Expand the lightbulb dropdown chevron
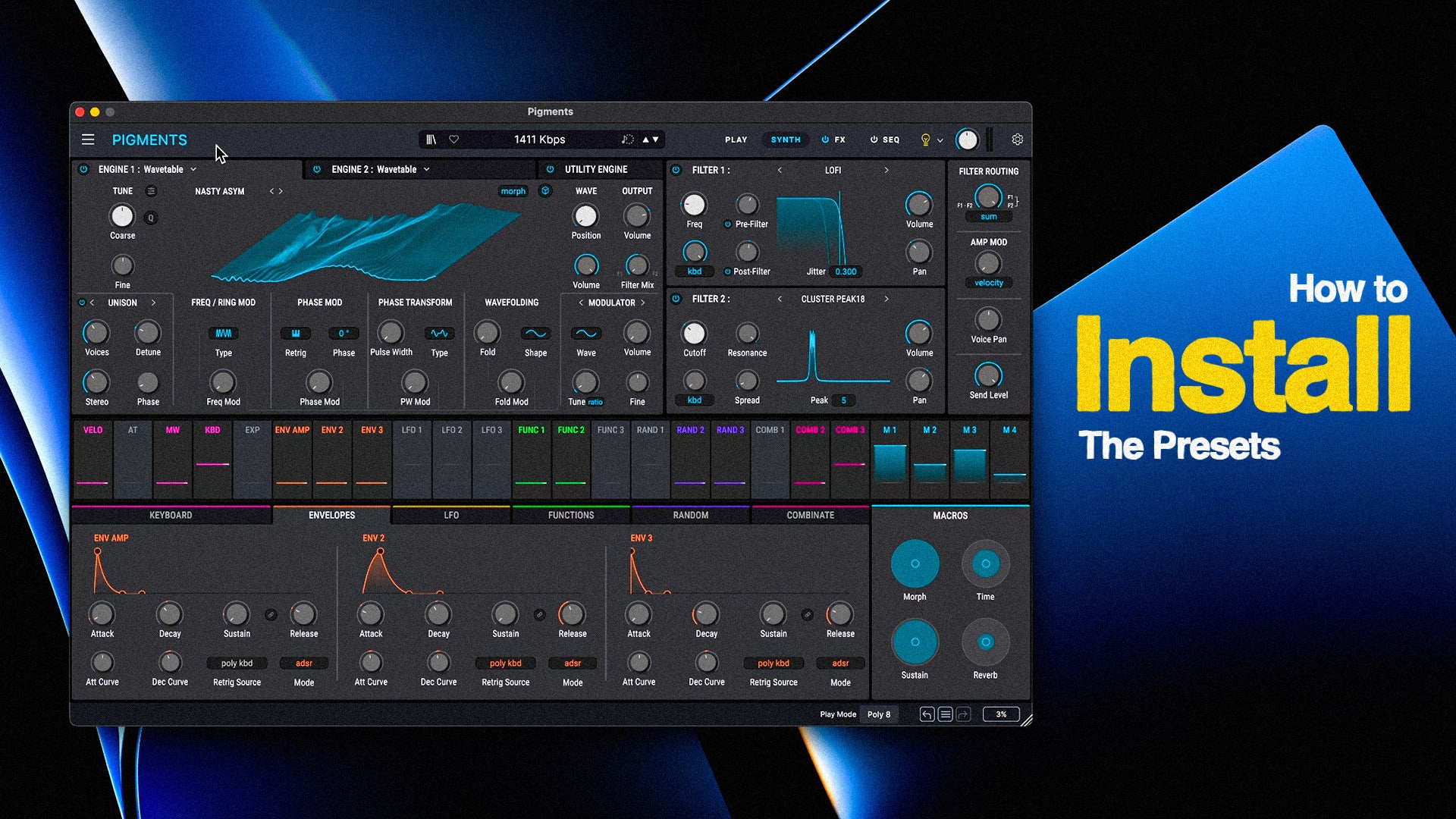 click(940, 140)
